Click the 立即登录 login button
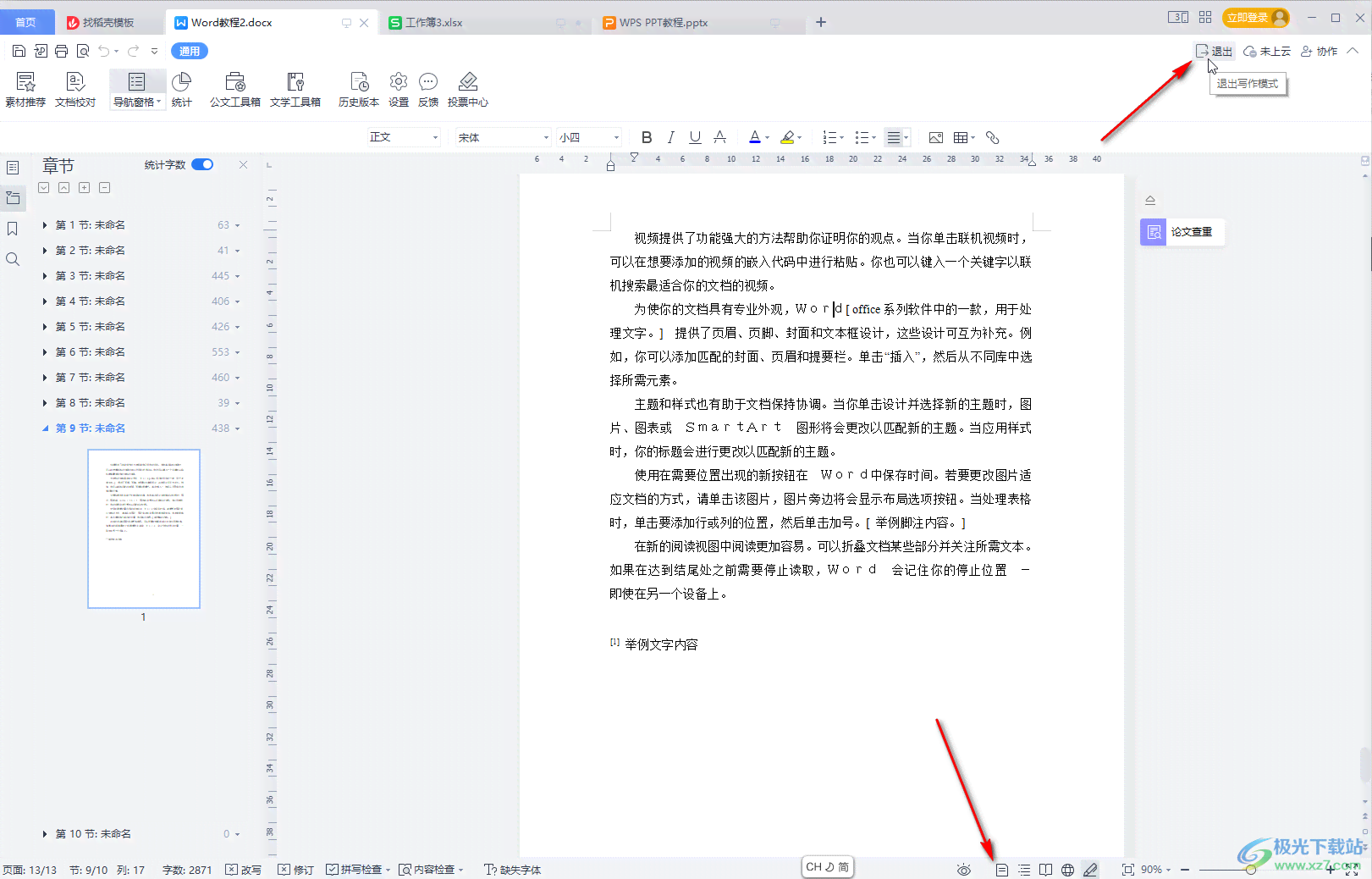Viewport: 1372px width, 879px height. (x=1255, y=17)
